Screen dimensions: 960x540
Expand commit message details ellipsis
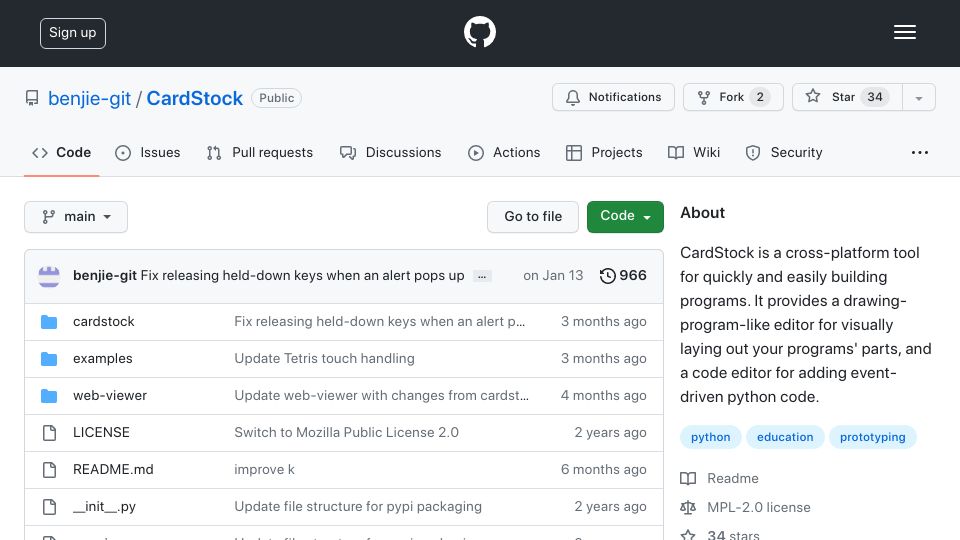(x=482, y=277)
